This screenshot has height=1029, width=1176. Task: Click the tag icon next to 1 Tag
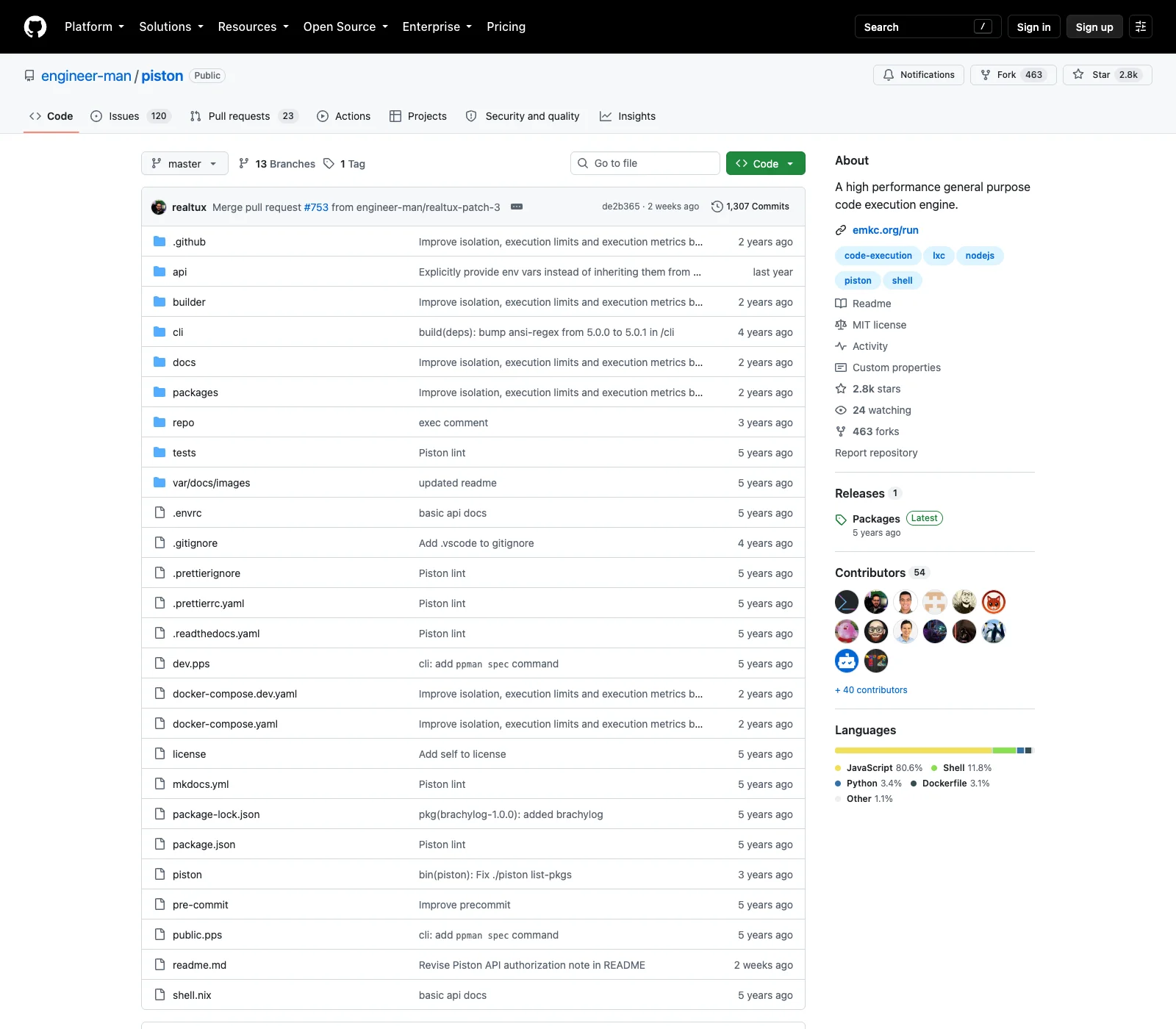click(x=329, y=163)
